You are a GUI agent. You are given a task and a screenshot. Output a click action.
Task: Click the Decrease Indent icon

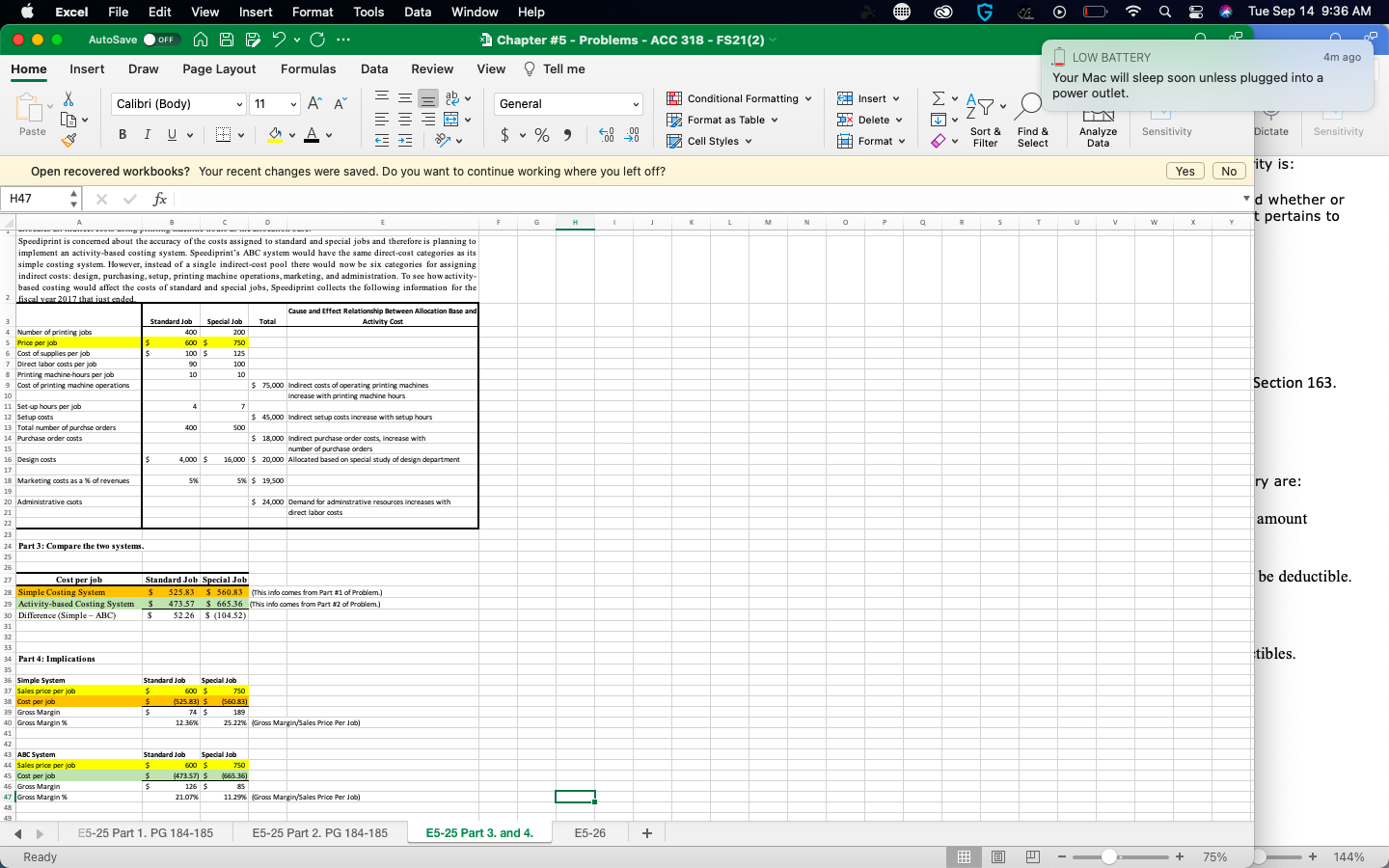pyautogui.click(x=382, y=141)
